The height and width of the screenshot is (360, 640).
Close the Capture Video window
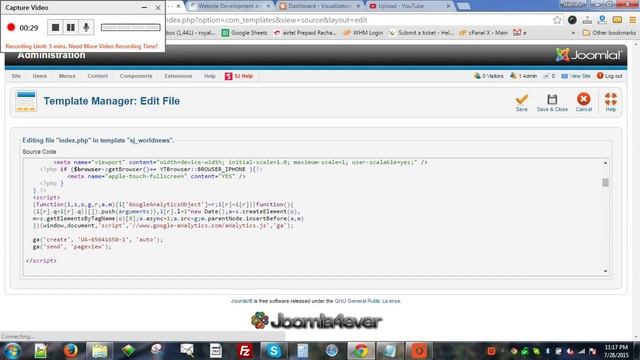158,7
